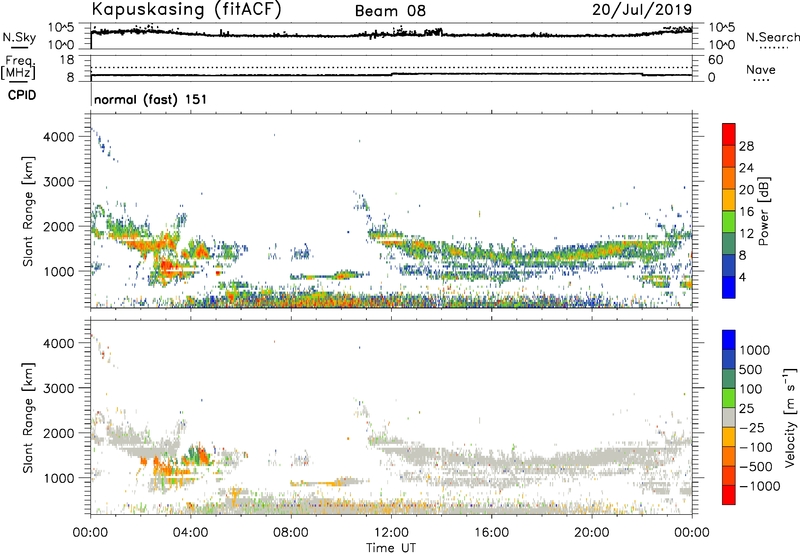The width and height of the screenshot is (800, 554).
Task: Pick the yellow-orange 16–20 dB Power segment
Action: click(729, 199)
